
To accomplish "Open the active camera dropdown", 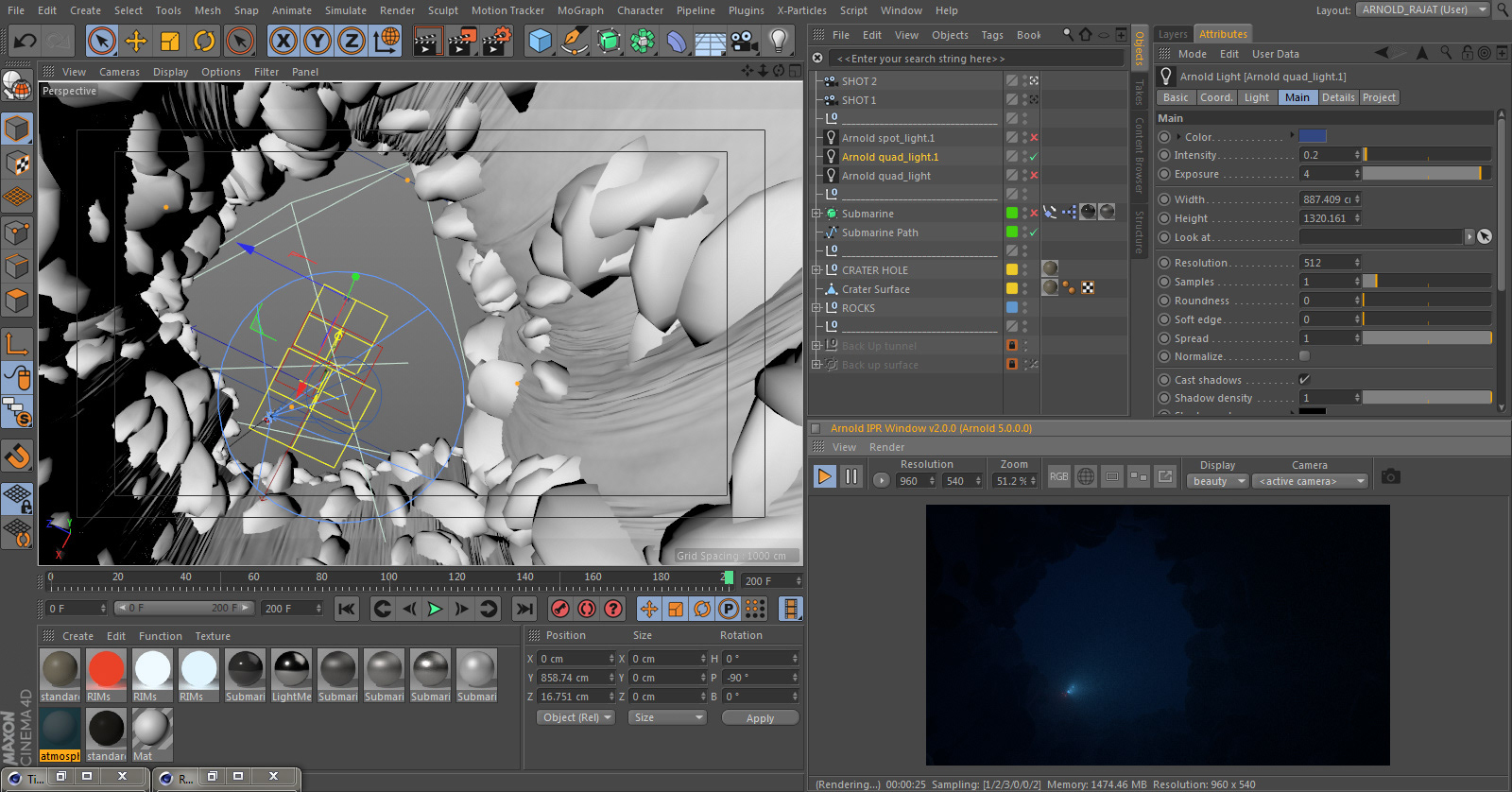I will click(1310, 481).
